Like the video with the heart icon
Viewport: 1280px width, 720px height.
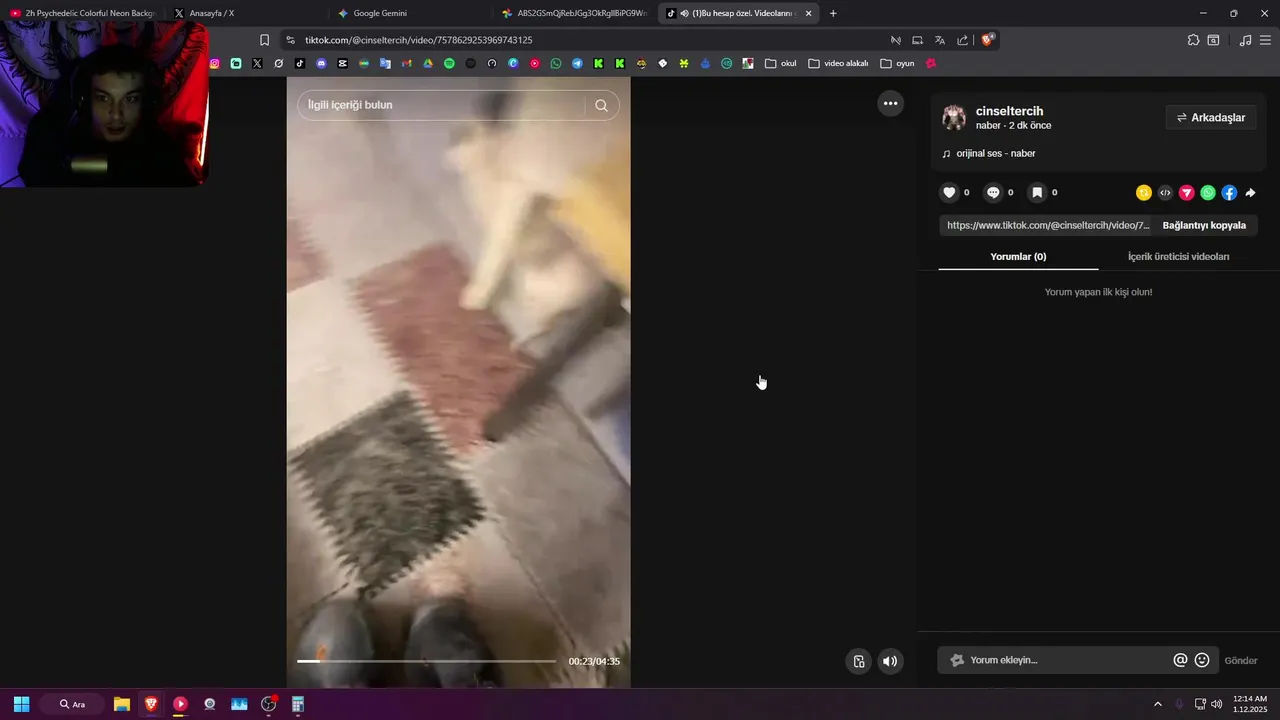point(949,193)
